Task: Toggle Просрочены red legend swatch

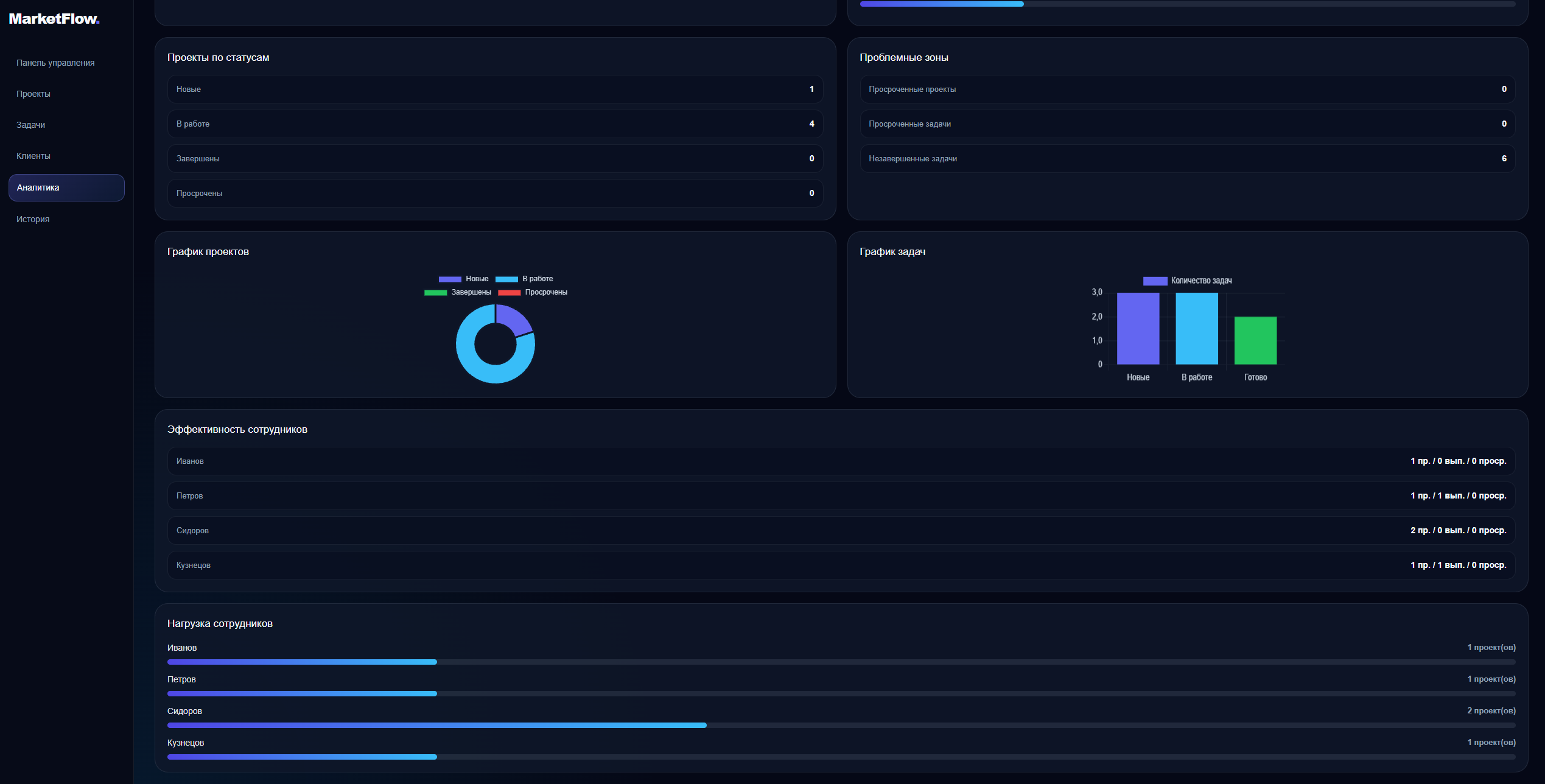Action: click(510, 293)
